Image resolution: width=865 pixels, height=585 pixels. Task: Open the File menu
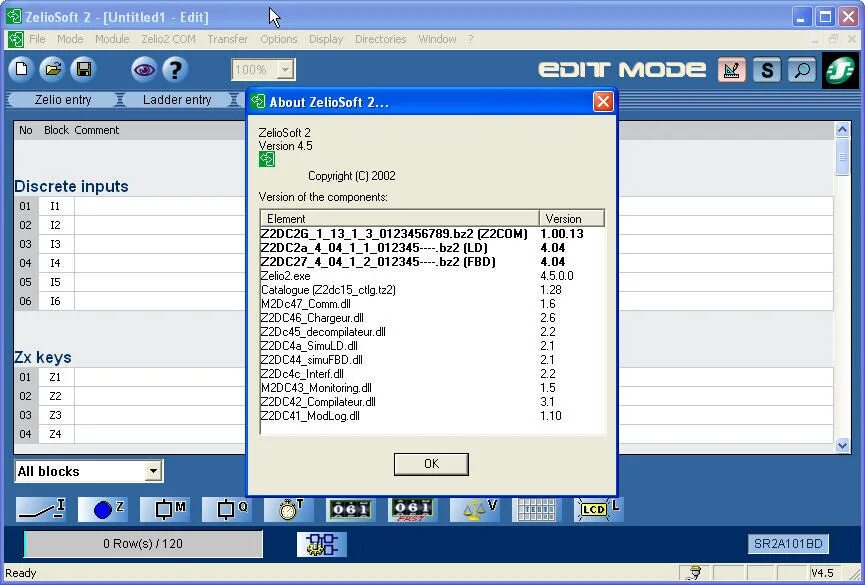[37, 39]
